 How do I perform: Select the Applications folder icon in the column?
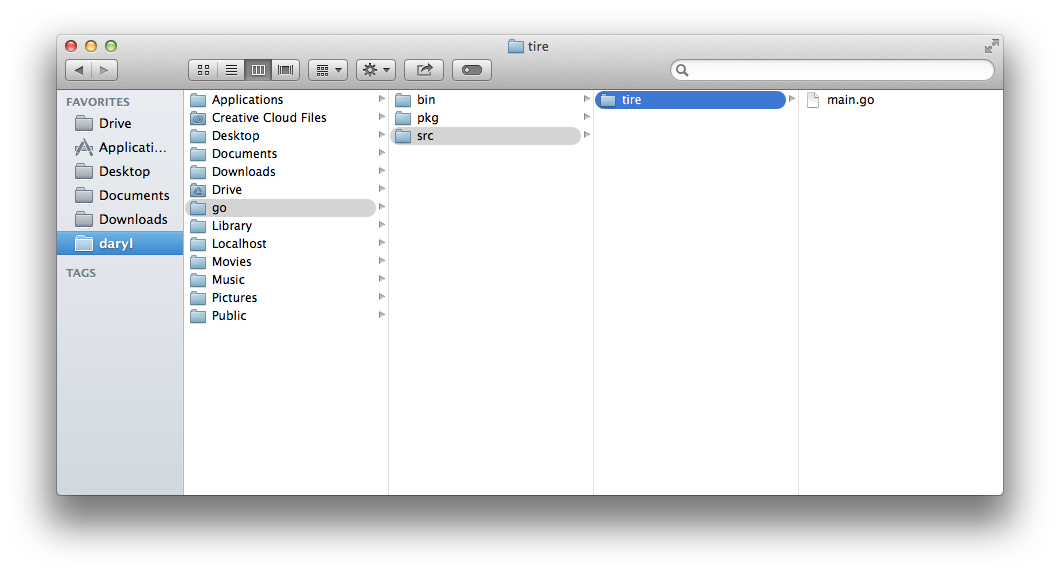198,100
